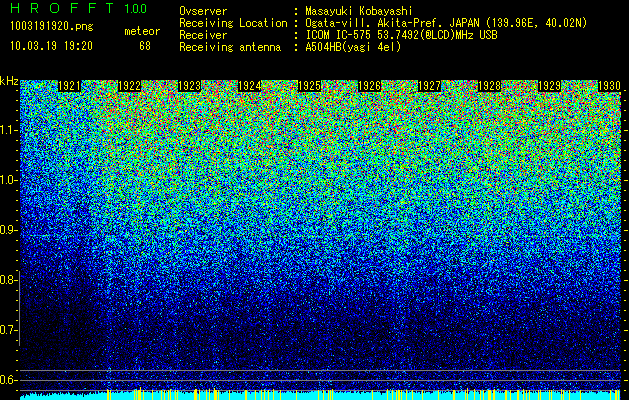
Task: Click the 0.9 frequency axis label
Action: pyautogui.click(x=7, y=230)
